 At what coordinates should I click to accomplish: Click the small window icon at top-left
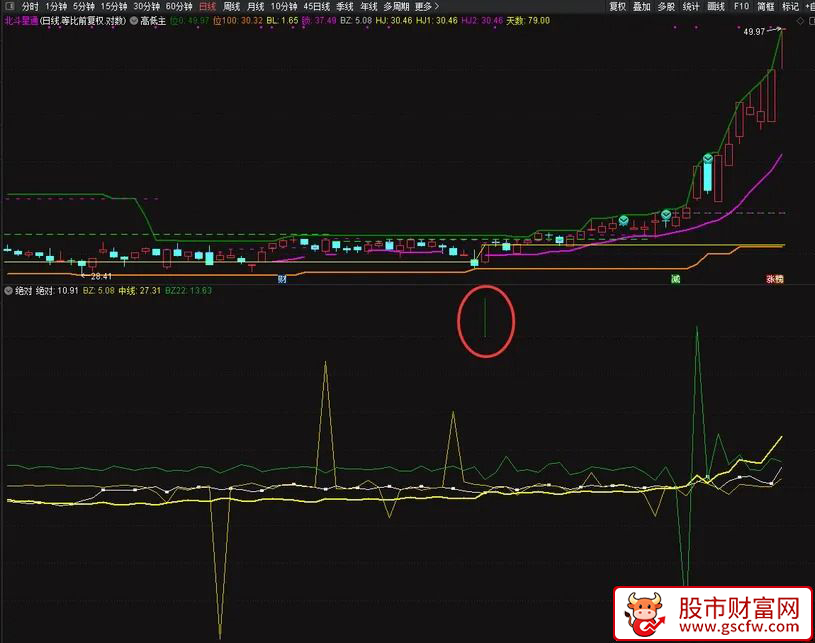[x=10, y=6]
